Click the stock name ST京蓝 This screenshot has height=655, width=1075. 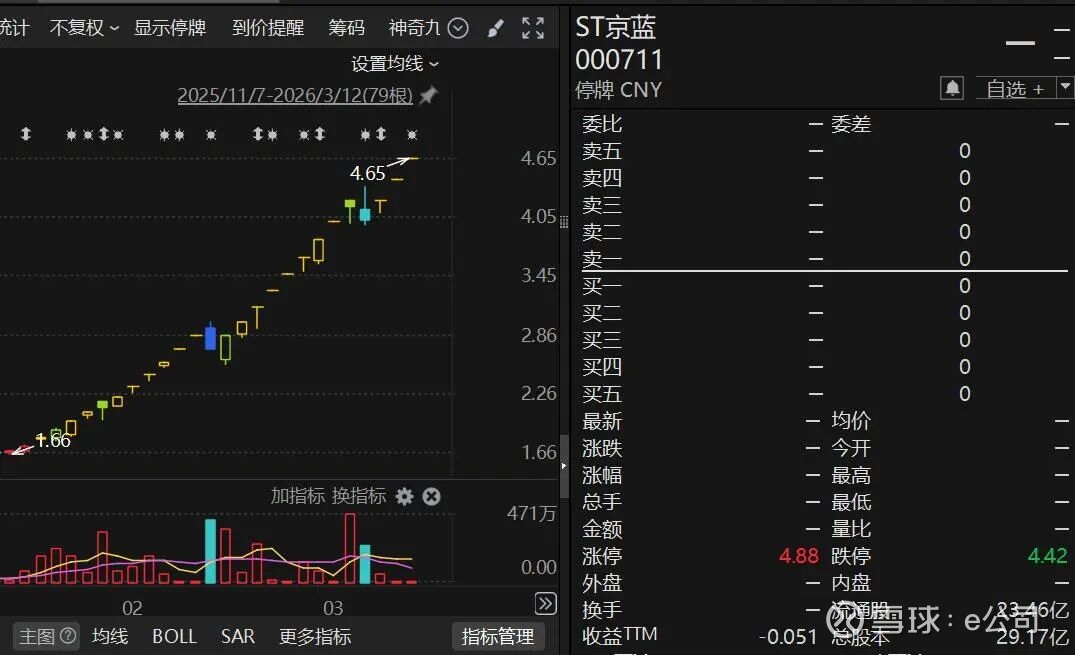click(615, 27)
